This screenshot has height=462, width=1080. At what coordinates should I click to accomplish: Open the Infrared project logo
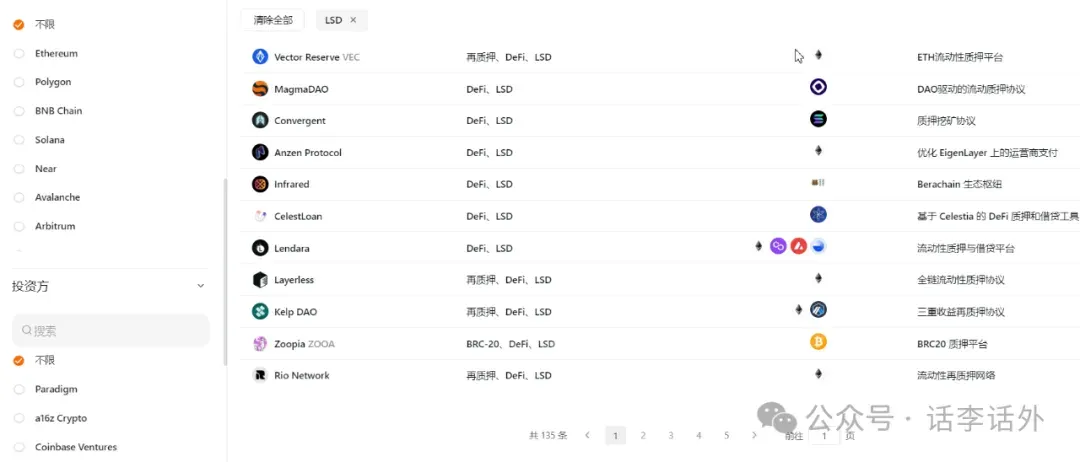point(260,184)
